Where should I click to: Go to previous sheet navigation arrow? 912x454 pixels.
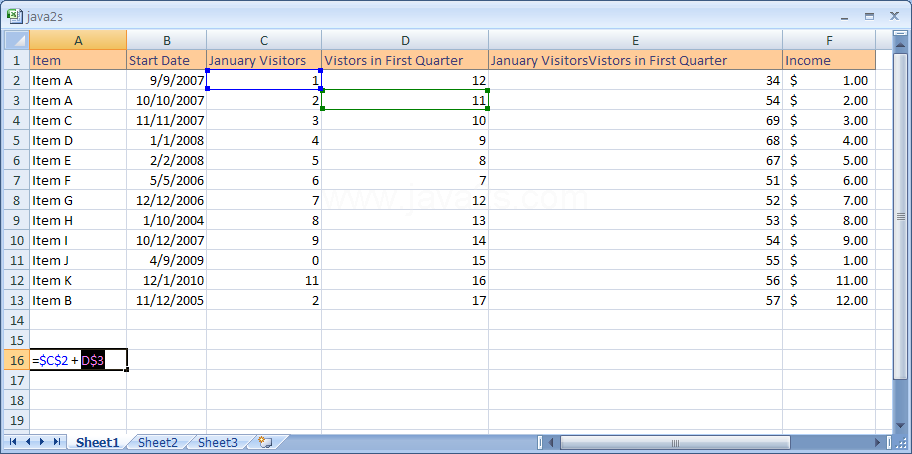[x=28, y=442]
